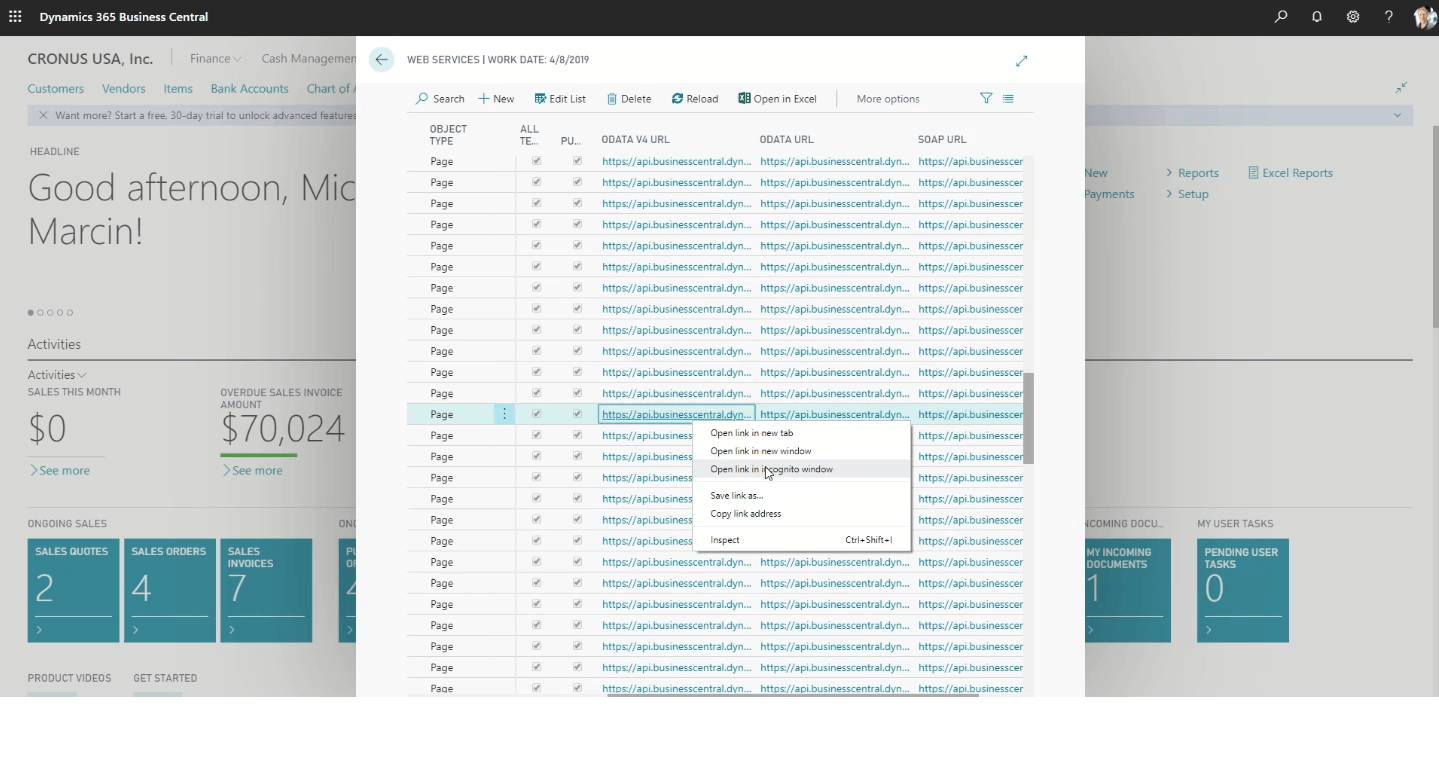
Task: Collapse the role center navigation icon
Action: click(x=1401, y=88)
